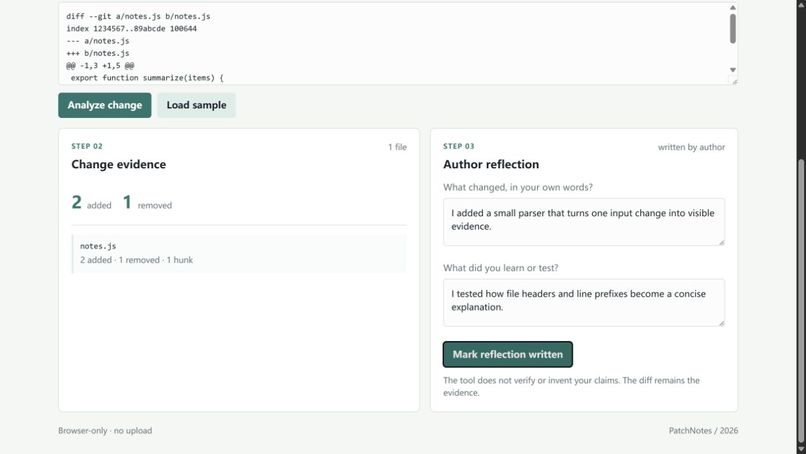Grab the 'learn or test' field resize handle
Image resolution: width=806 pixels, height=454 pixels.
[x=722, y=323]
